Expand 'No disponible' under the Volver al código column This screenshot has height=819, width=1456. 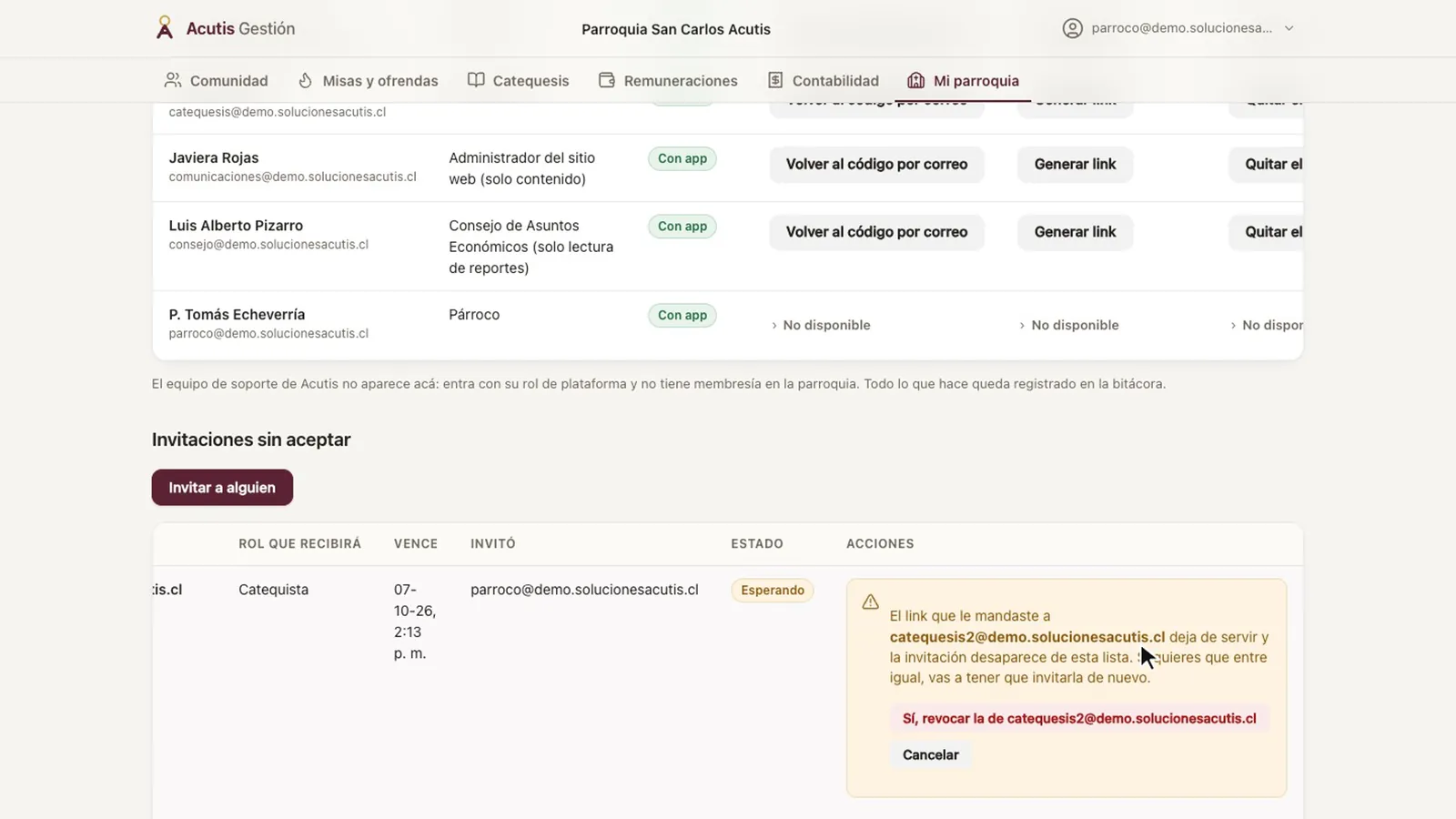click(x=821, y=325)
